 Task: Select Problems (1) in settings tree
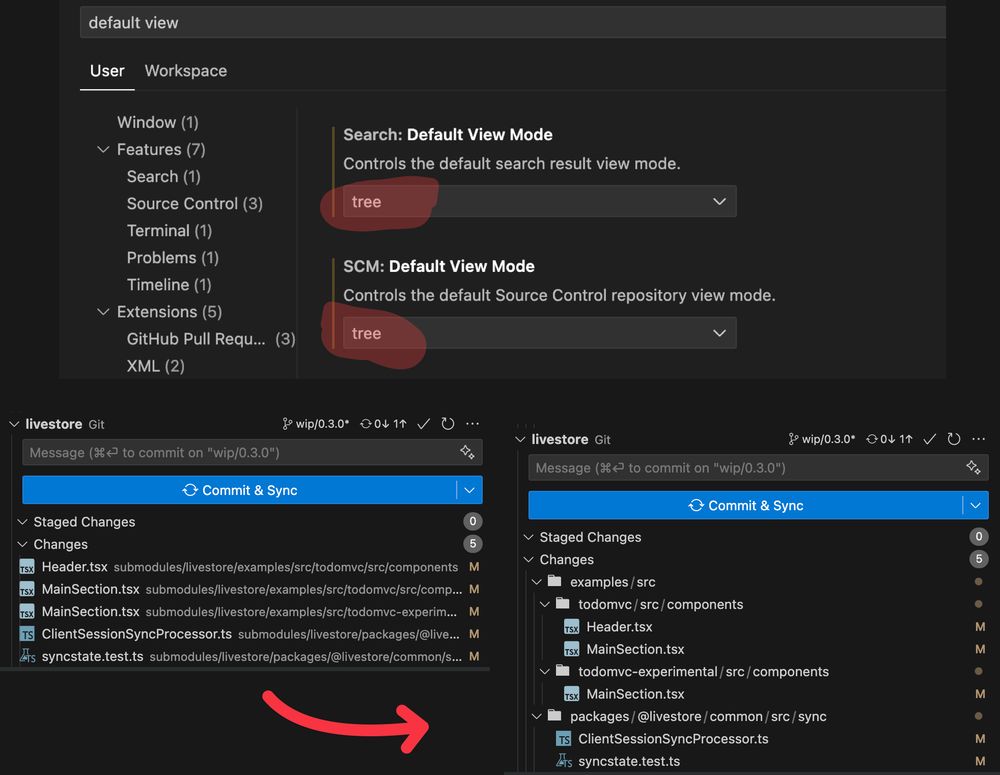pyautogui.click(x=172, y=258)
